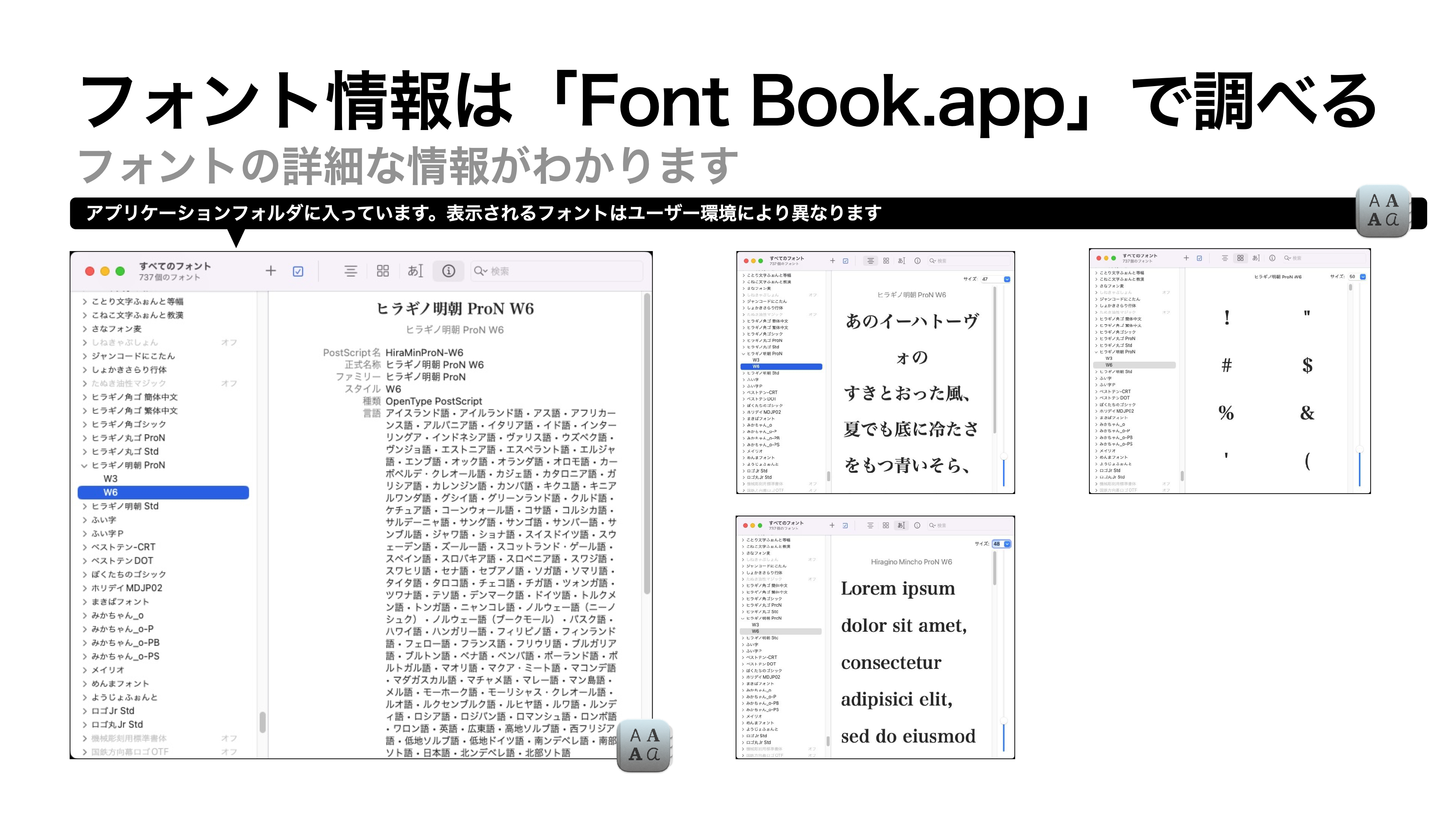Screen dimensions: 1456x819
Task: Open the サイズ 48 dropdown in the bottom window
Action: pyautogui.click(x=1007, y=544)
